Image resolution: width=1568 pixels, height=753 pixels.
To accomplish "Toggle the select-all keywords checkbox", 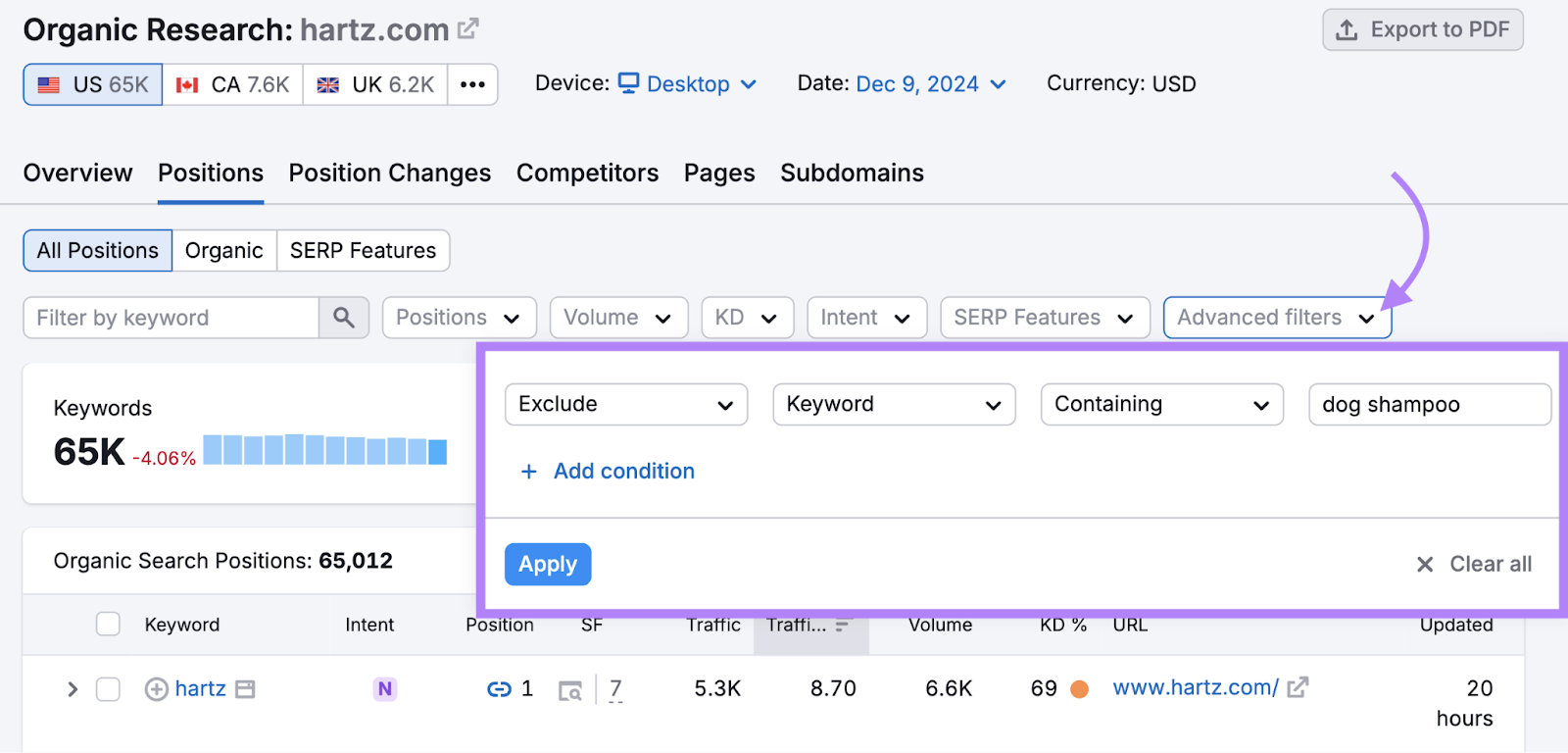I will coord(108,625).
